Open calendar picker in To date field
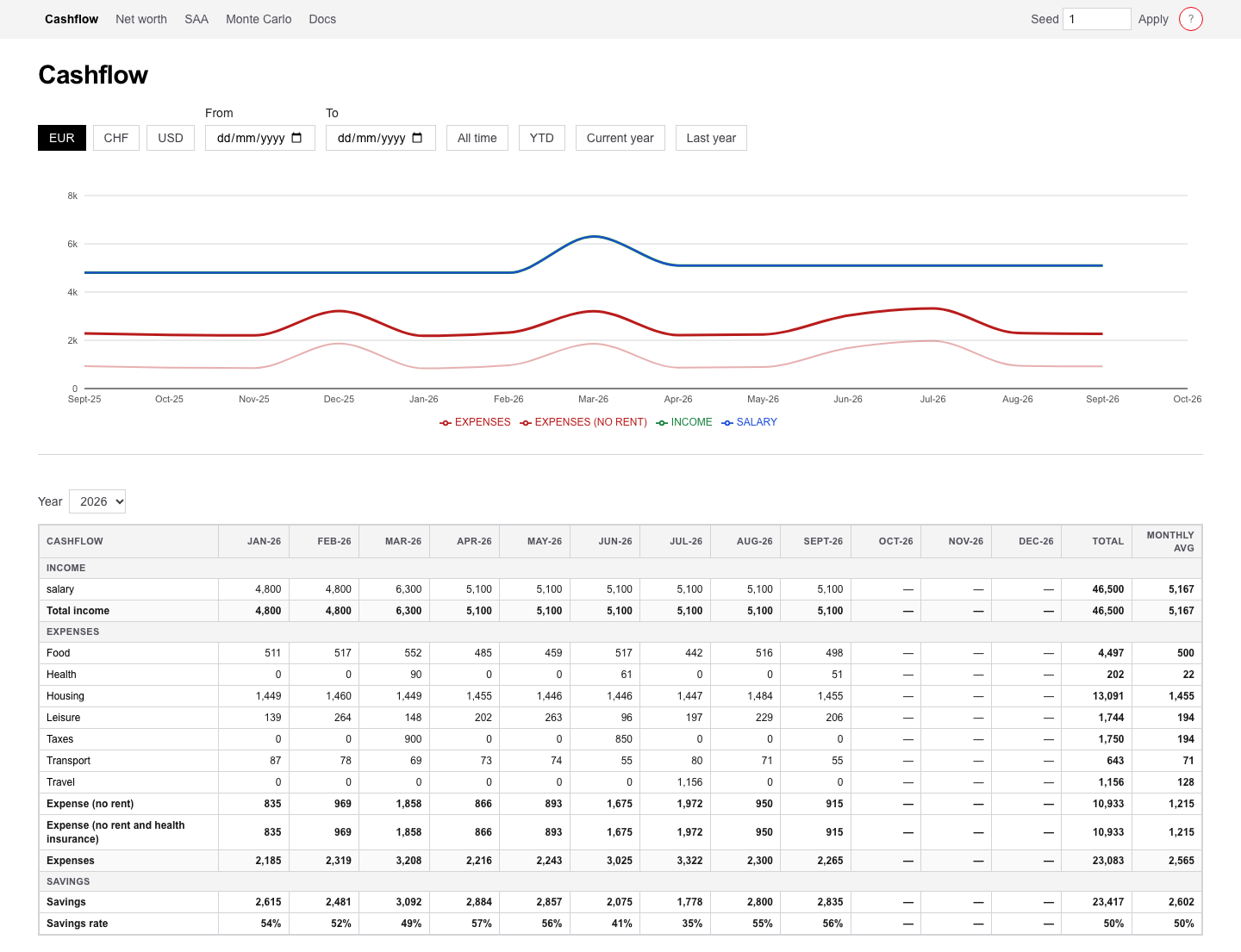The height and width of the screenshot is (952, 1241). tap(418, 138)
